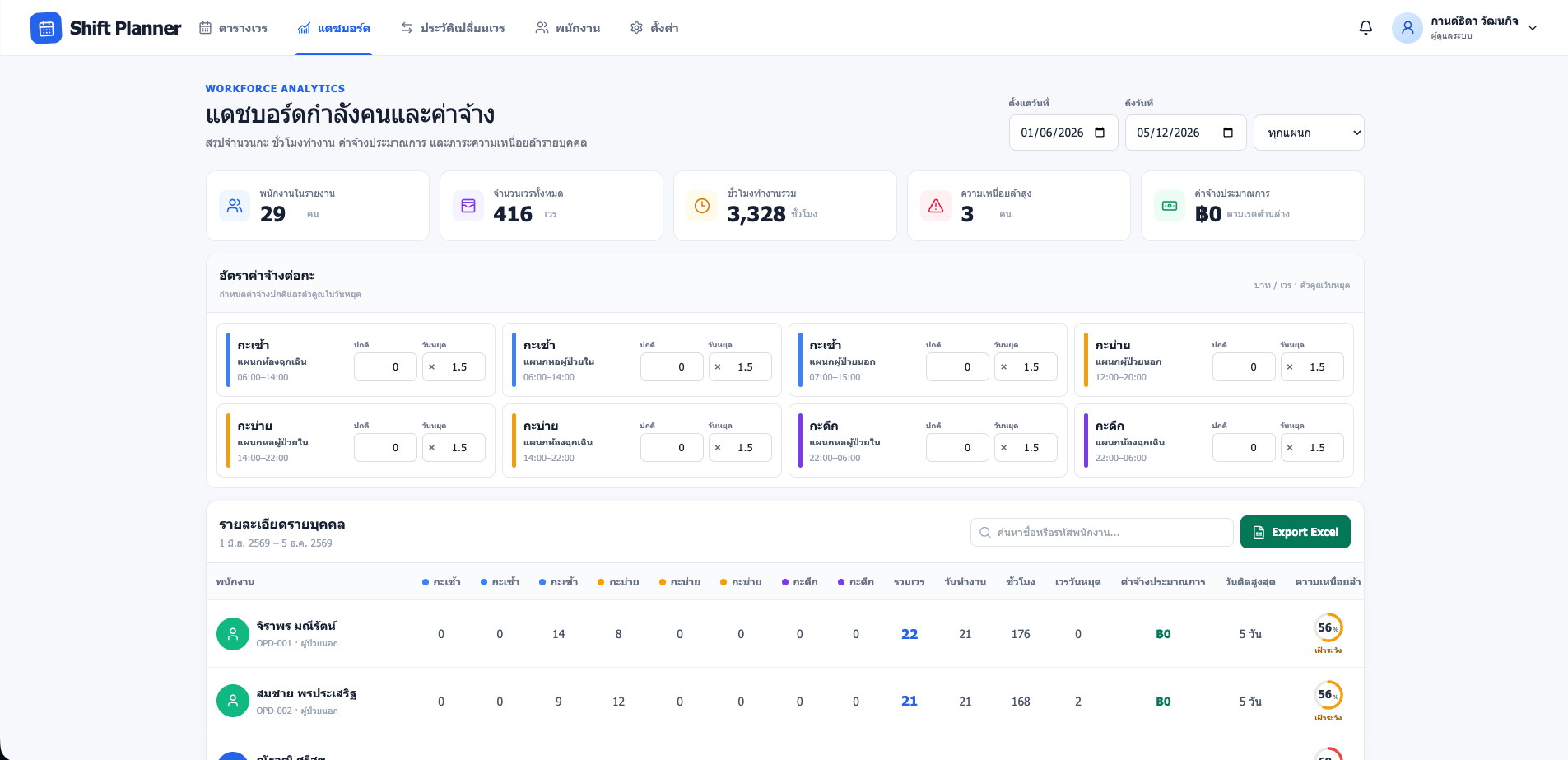Click the ชั่วโมง column header
The image size is (1568, 760).
pos(1021,582)
